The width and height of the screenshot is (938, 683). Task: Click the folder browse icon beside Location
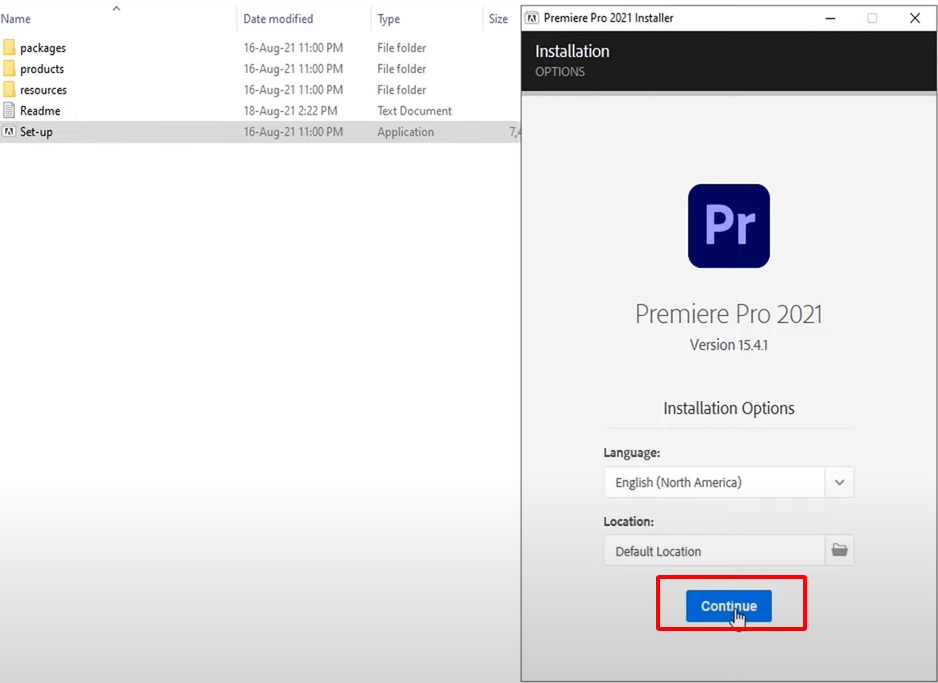pyautogui.click(x=839, y=550)
